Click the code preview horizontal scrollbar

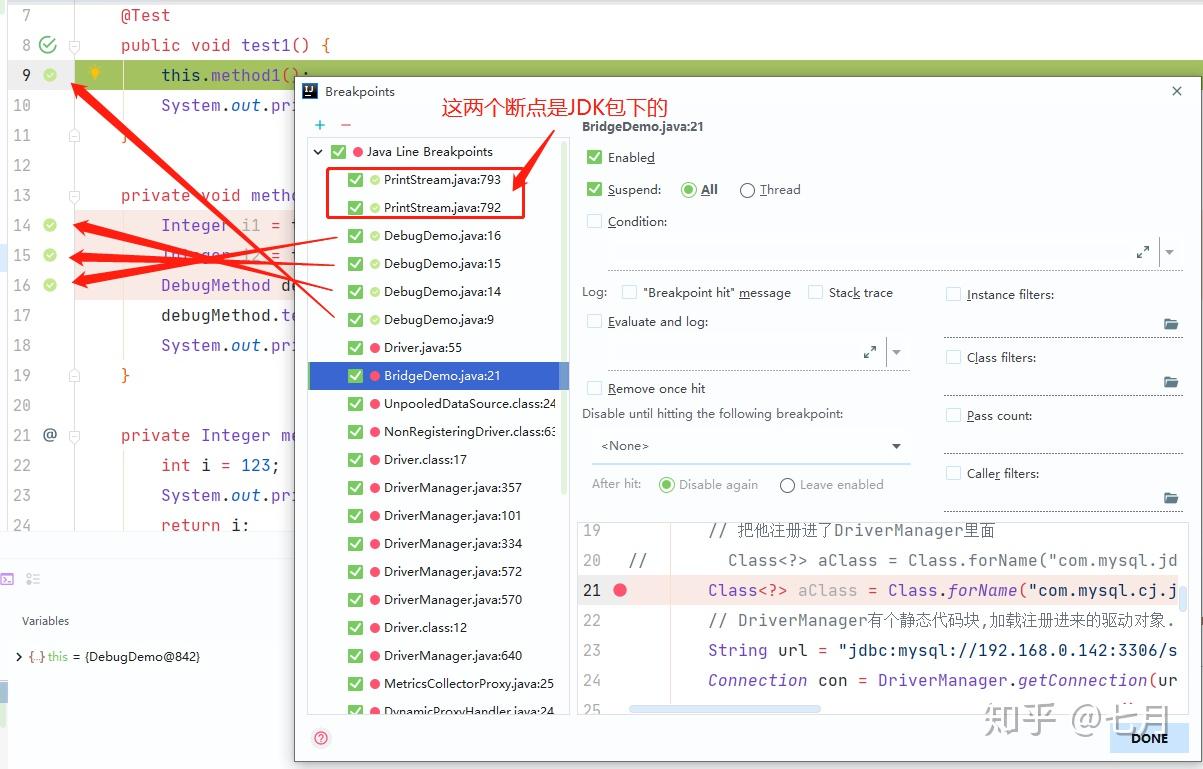click(x=725, y=709)
